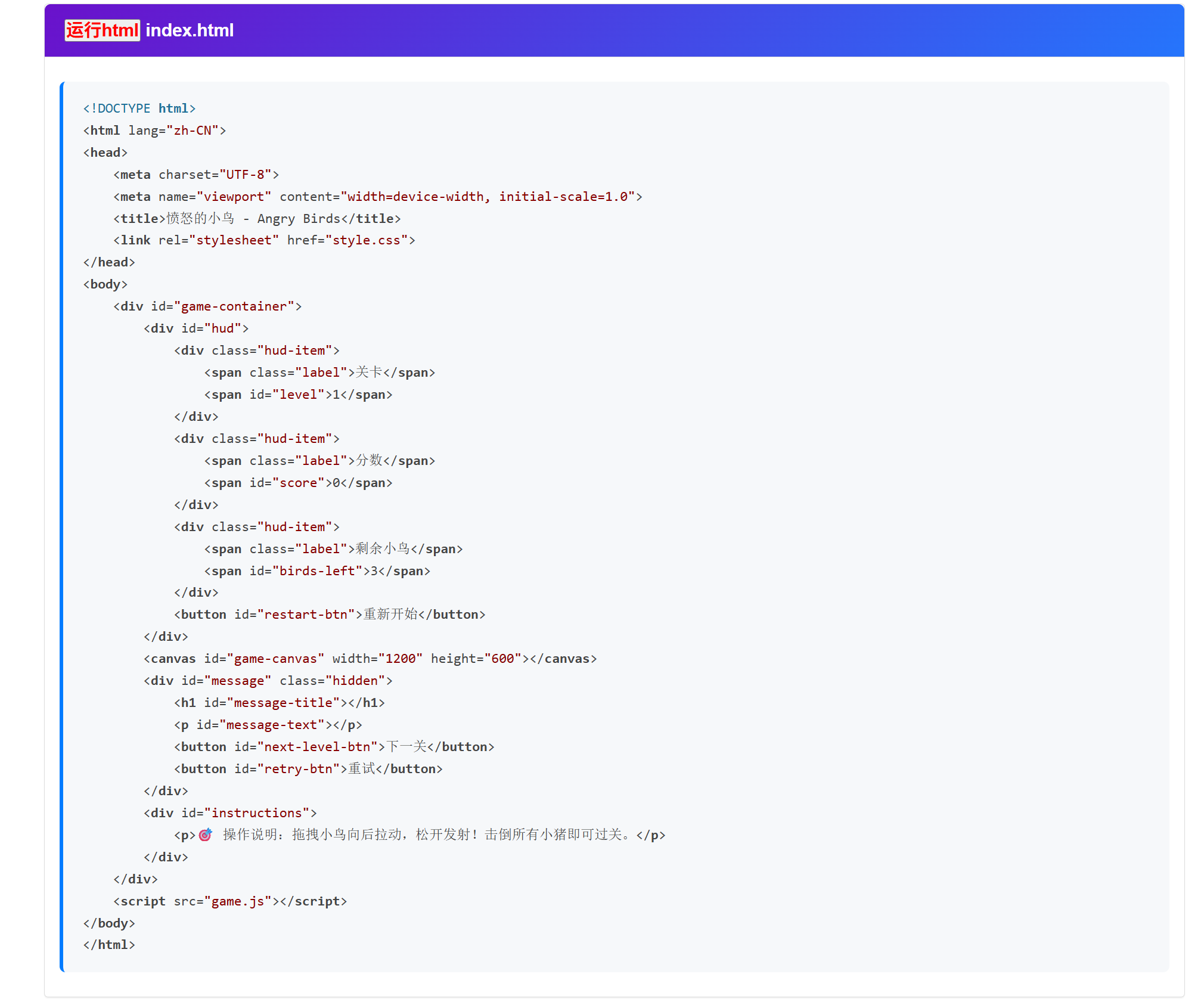Click the opening <head> tag line
Viewport: 1201px width, 1008px height.
pos(105,153)
